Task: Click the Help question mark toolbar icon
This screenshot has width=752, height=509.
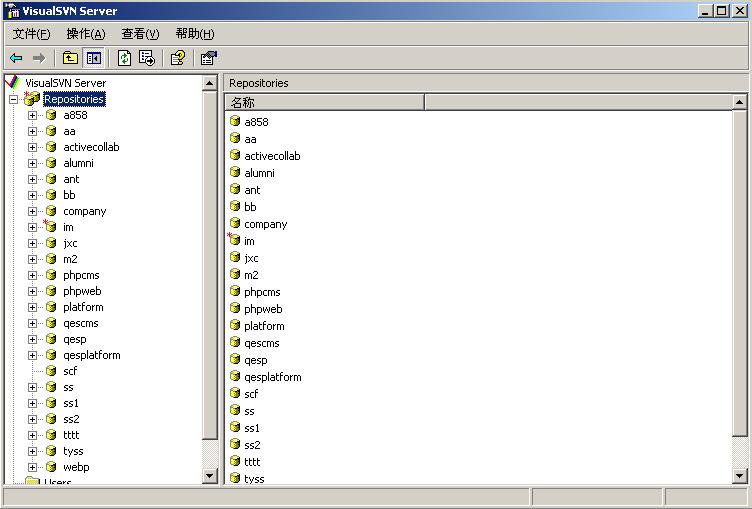Action: tap(178, 58)
